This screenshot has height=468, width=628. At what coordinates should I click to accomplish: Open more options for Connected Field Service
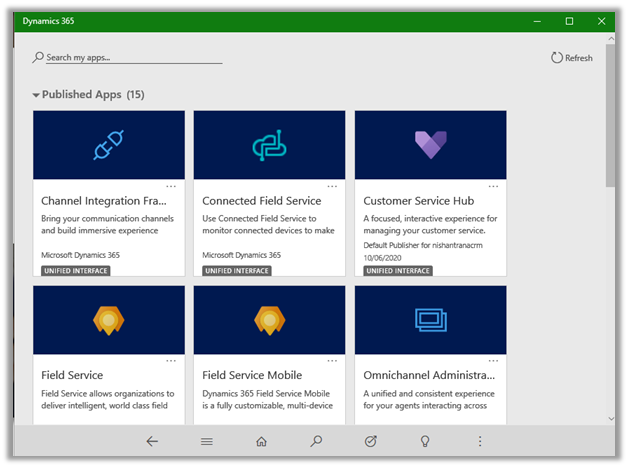[332, 186]
